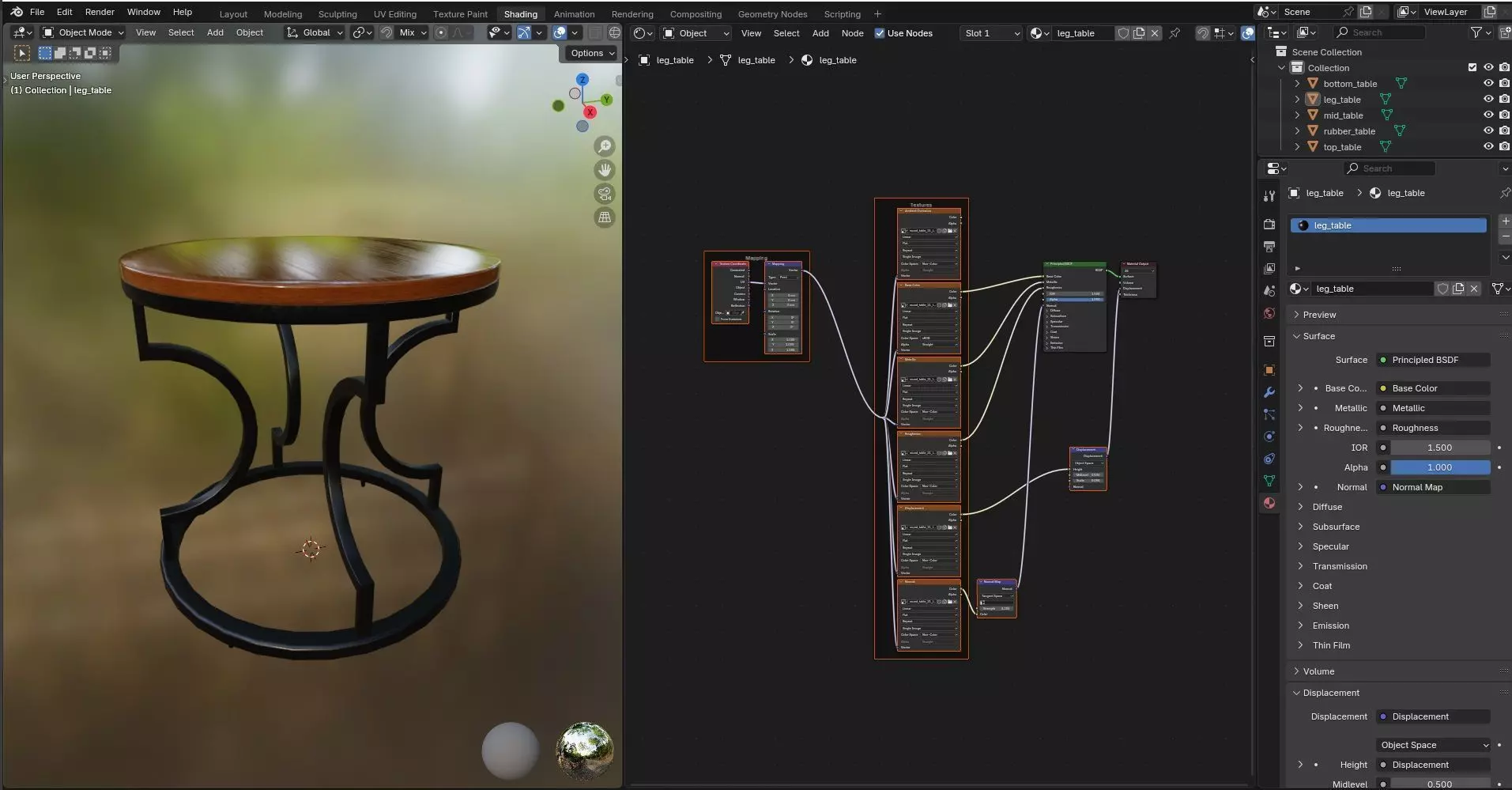Viewport: 1512px width, 790px height.
Task: Switch to the Modeling workspace tab
Action: [283, 14]
